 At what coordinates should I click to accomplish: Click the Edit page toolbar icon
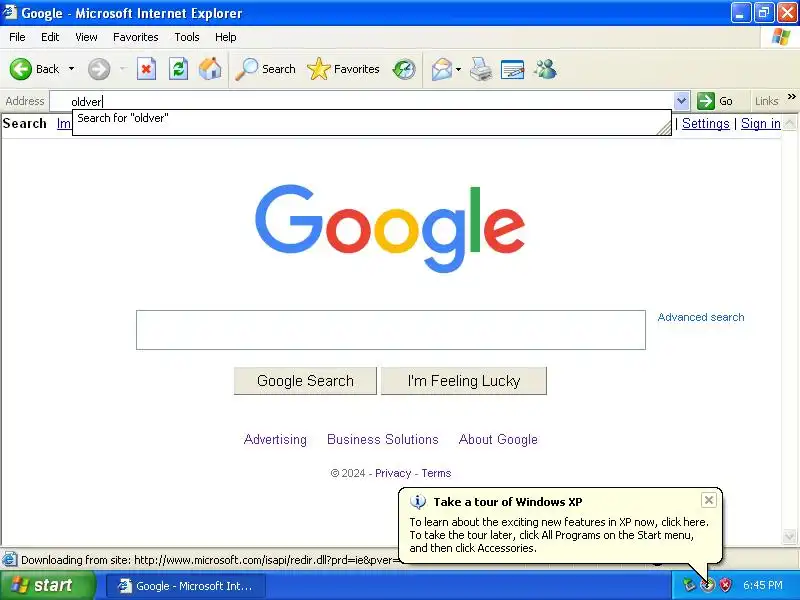click(x=513, y=69)
